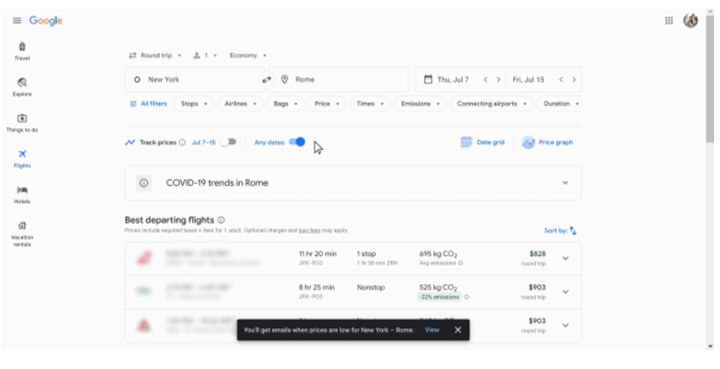Viewport: 720px width, 369px height.
Task: Open the Connecting airports filter
Action: [x=491, y=104]
